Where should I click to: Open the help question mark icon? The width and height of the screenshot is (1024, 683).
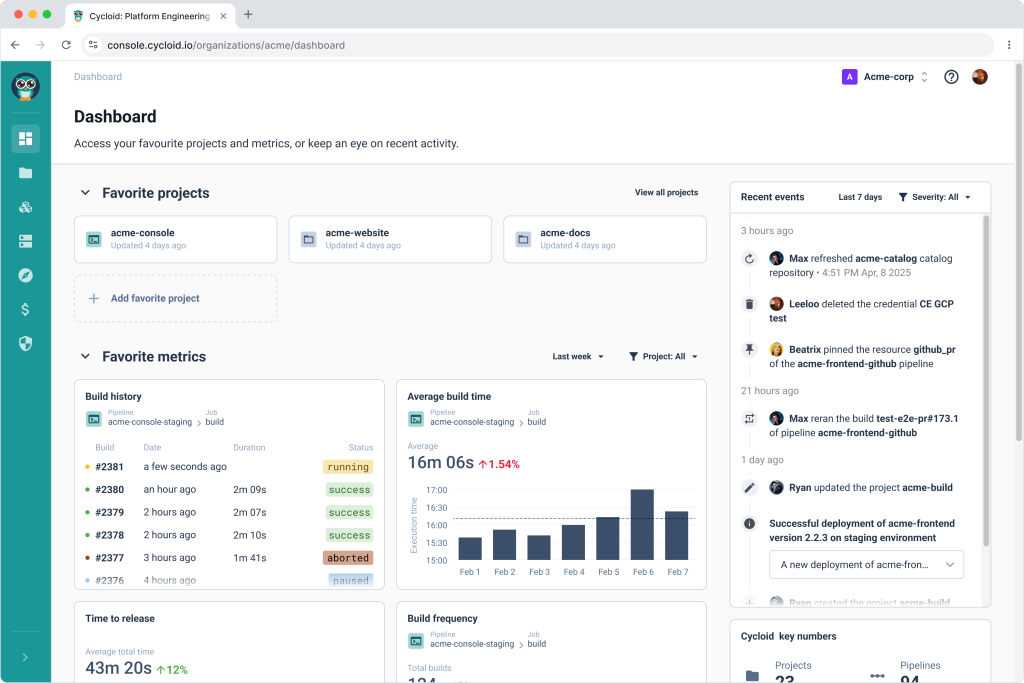951,77
